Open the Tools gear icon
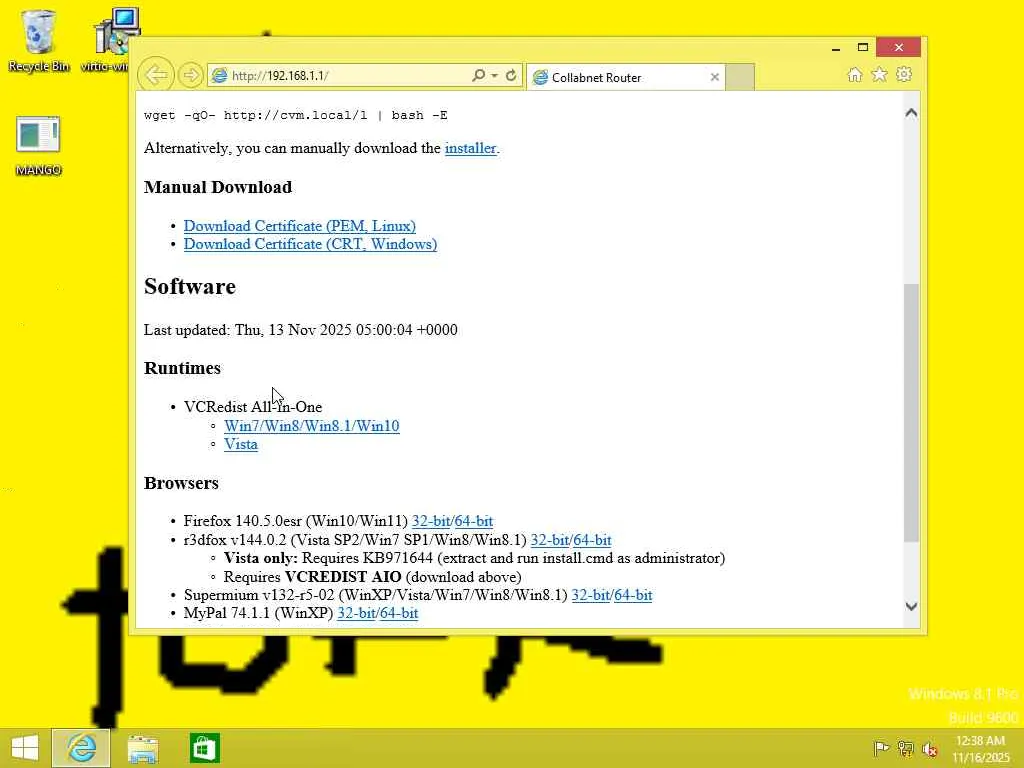This screenshot has width=1024, height=768. [x=904, y=74]
